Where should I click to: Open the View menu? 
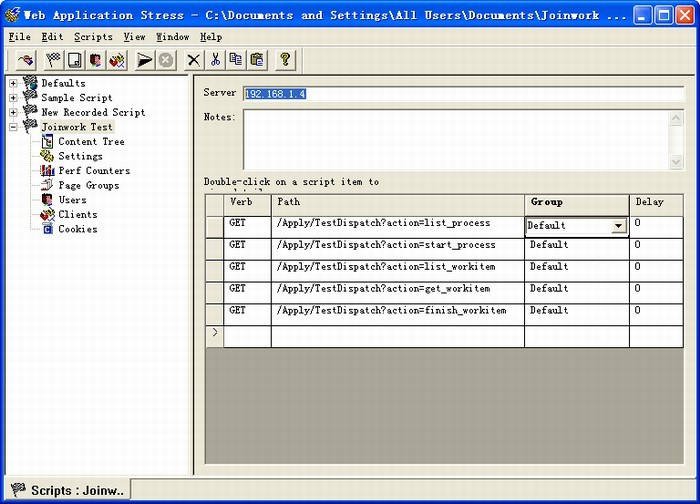point(134,37)
